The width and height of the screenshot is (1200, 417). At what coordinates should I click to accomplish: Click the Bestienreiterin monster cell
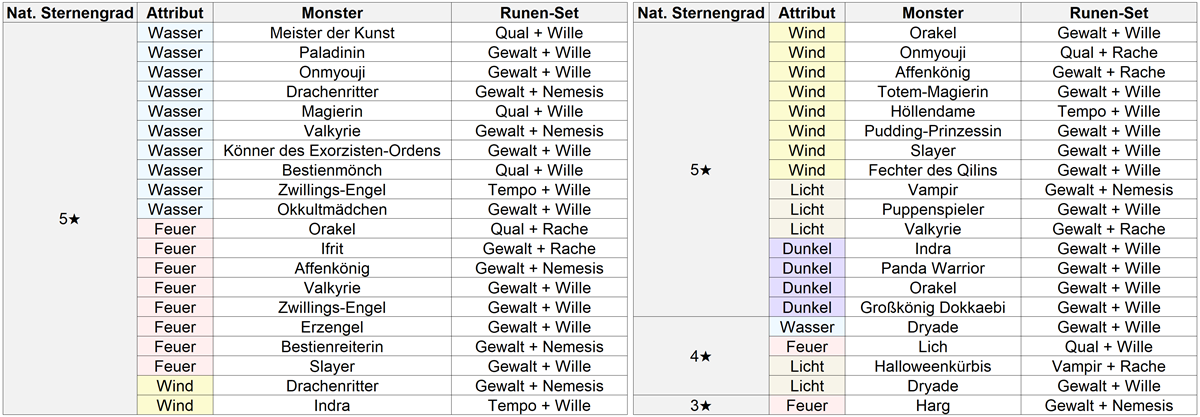pos(332,346)
